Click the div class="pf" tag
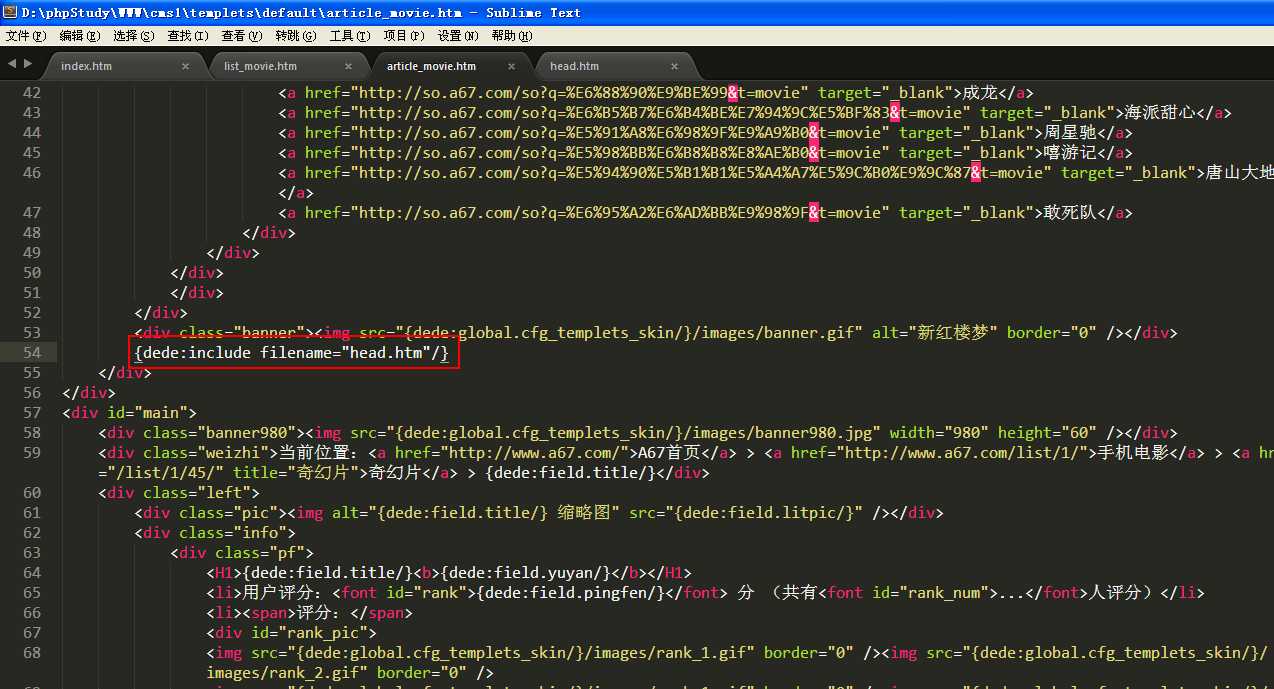1274x689 pixels. point(242,553)
